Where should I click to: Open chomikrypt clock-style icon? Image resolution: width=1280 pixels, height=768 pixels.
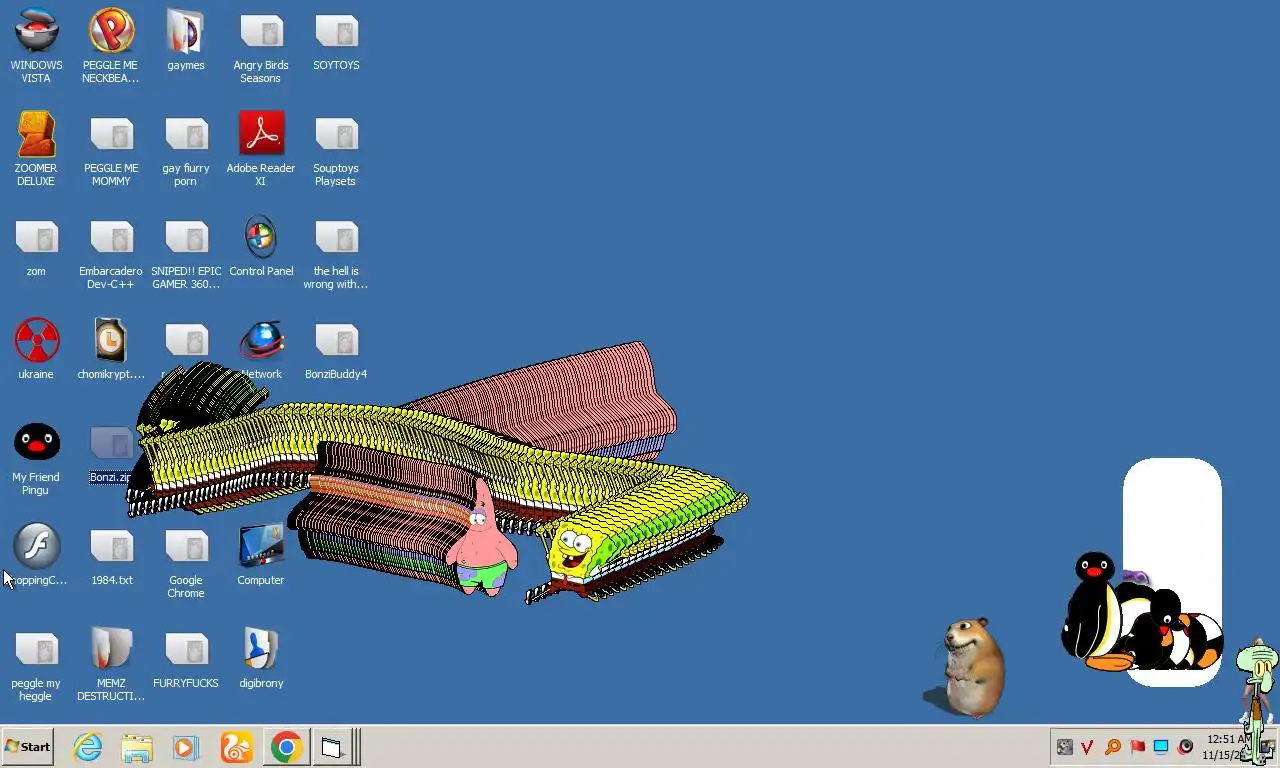[111, 349]
